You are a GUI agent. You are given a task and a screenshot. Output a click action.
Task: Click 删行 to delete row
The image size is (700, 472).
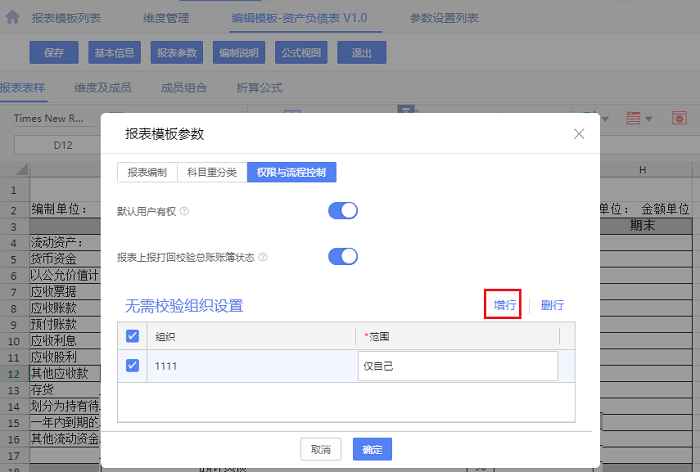pyautogui.click(x=552, y=305)
